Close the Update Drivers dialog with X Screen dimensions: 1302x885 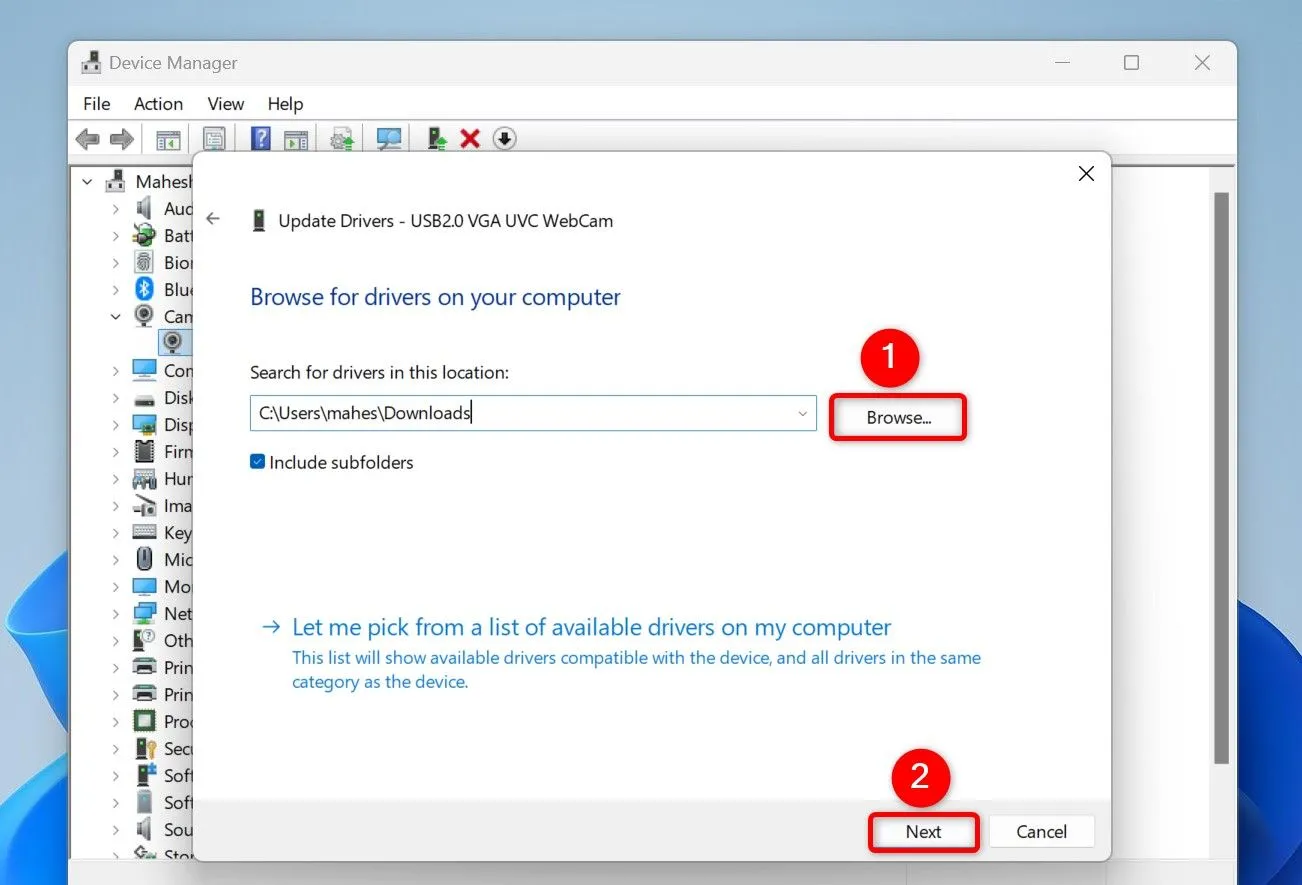click(1086, 174)
